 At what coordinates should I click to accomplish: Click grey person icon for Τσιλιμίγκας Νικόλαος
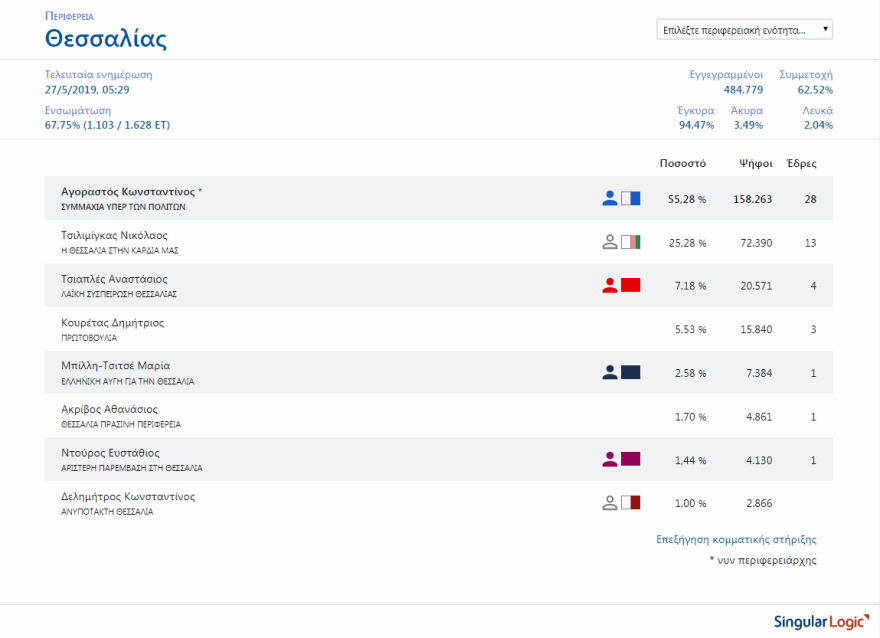[x=610, y=242]
